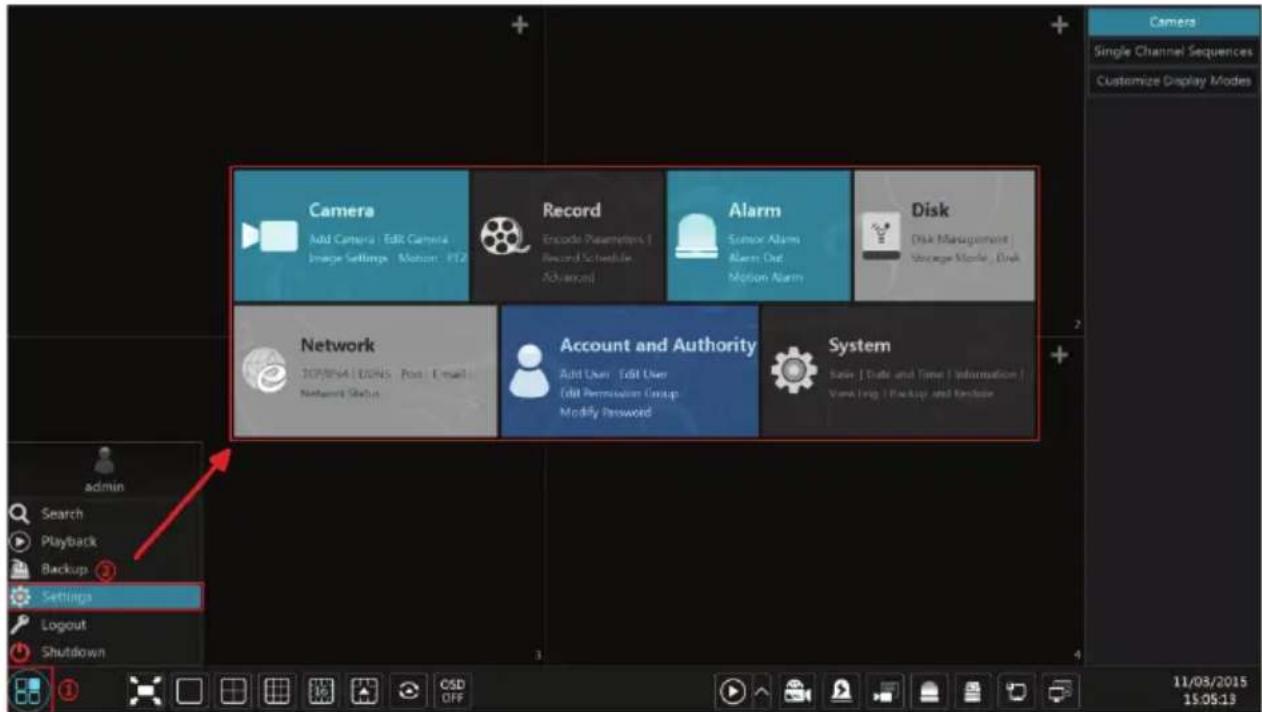Open Account and Authority tile
This screenshot has width=1262, height=712.
pos(629,371)
